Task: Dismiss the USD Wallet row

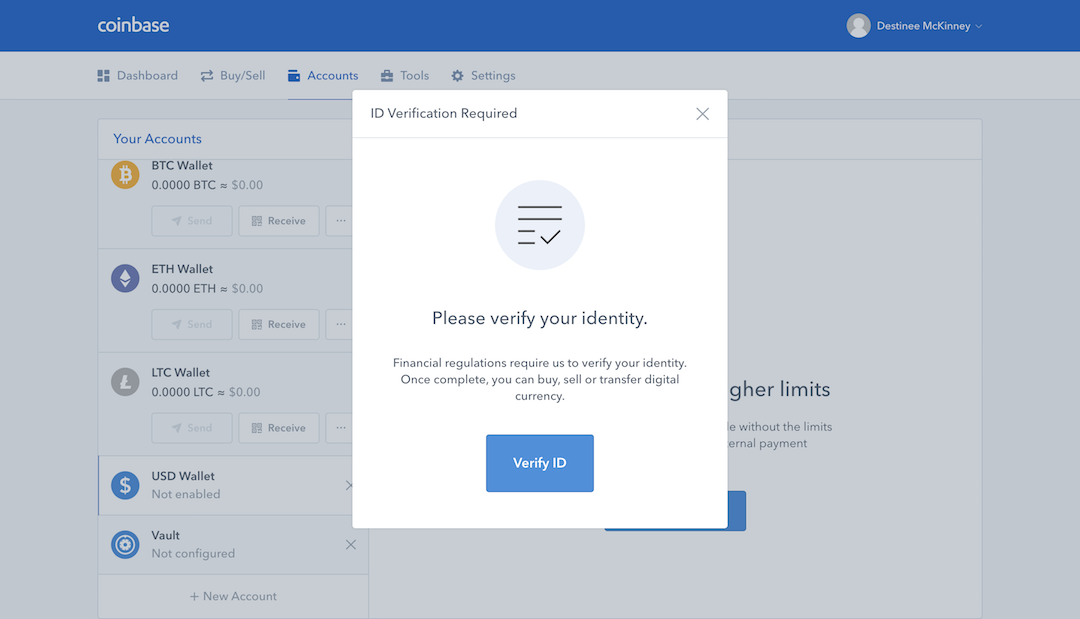Action: 349,485
